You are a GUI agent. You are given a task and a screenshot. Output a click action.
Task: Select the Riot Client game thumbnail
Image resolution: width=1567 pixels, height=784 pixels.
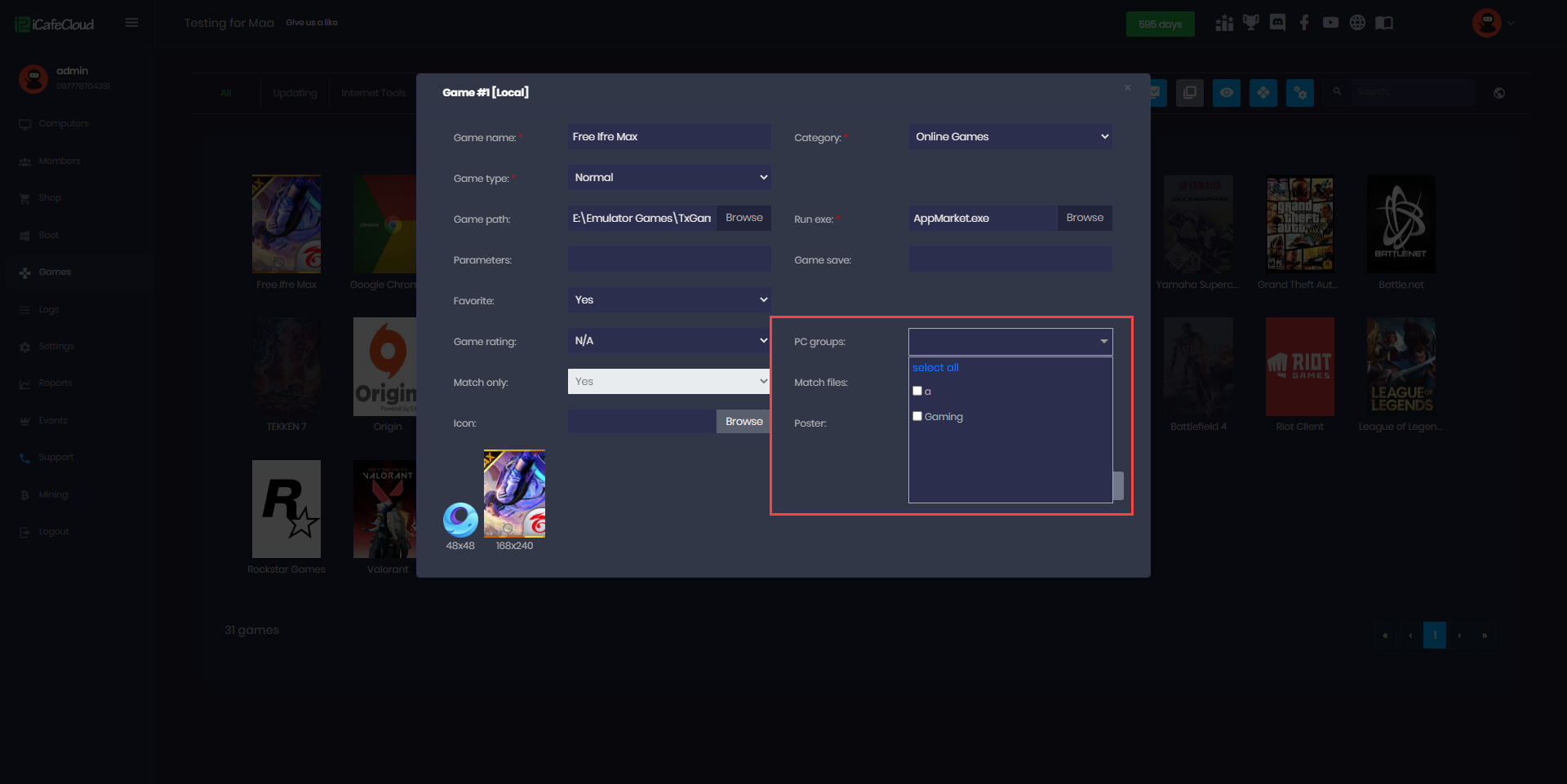click(x=1300, y=367)
